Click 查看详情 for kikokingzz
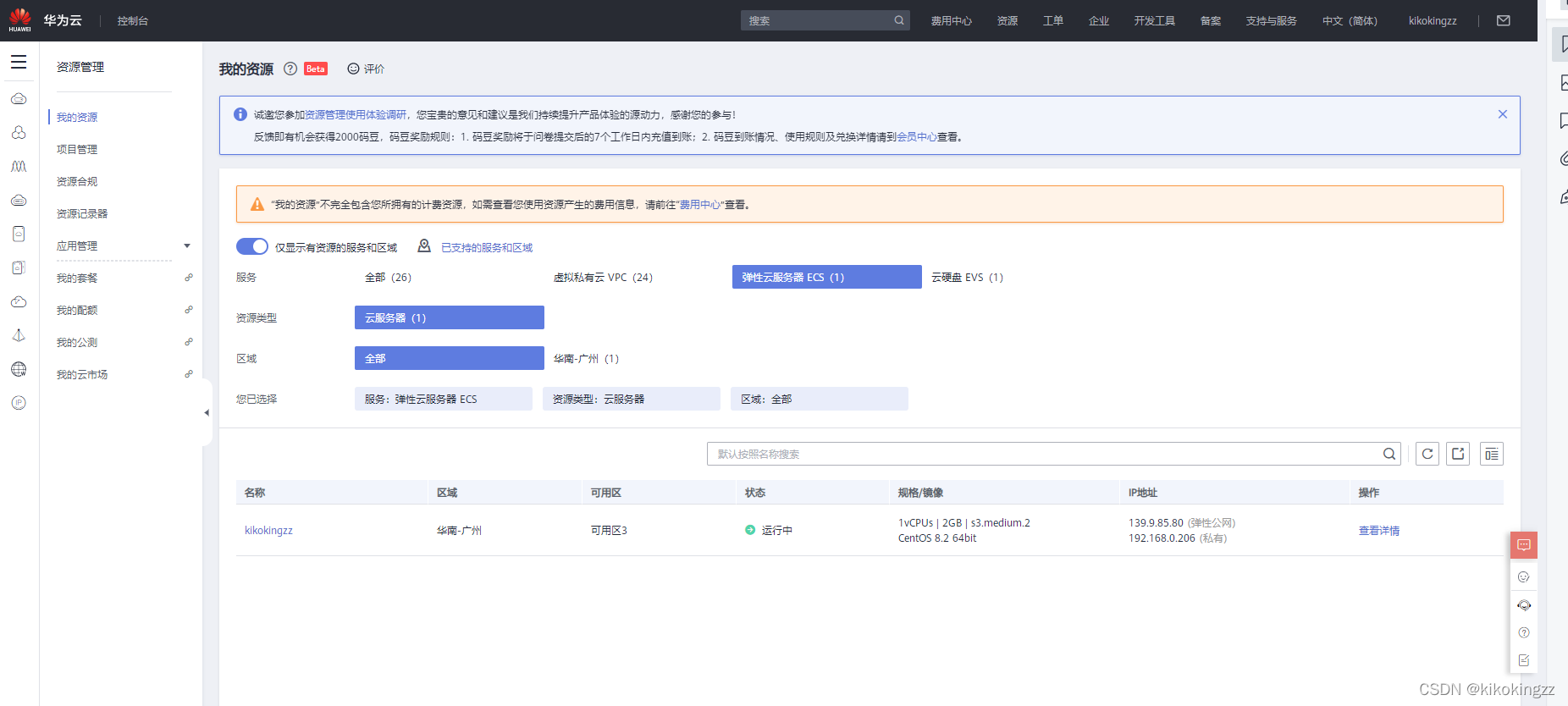The height and width of the screenshot is (706, 1568). 1379,530
